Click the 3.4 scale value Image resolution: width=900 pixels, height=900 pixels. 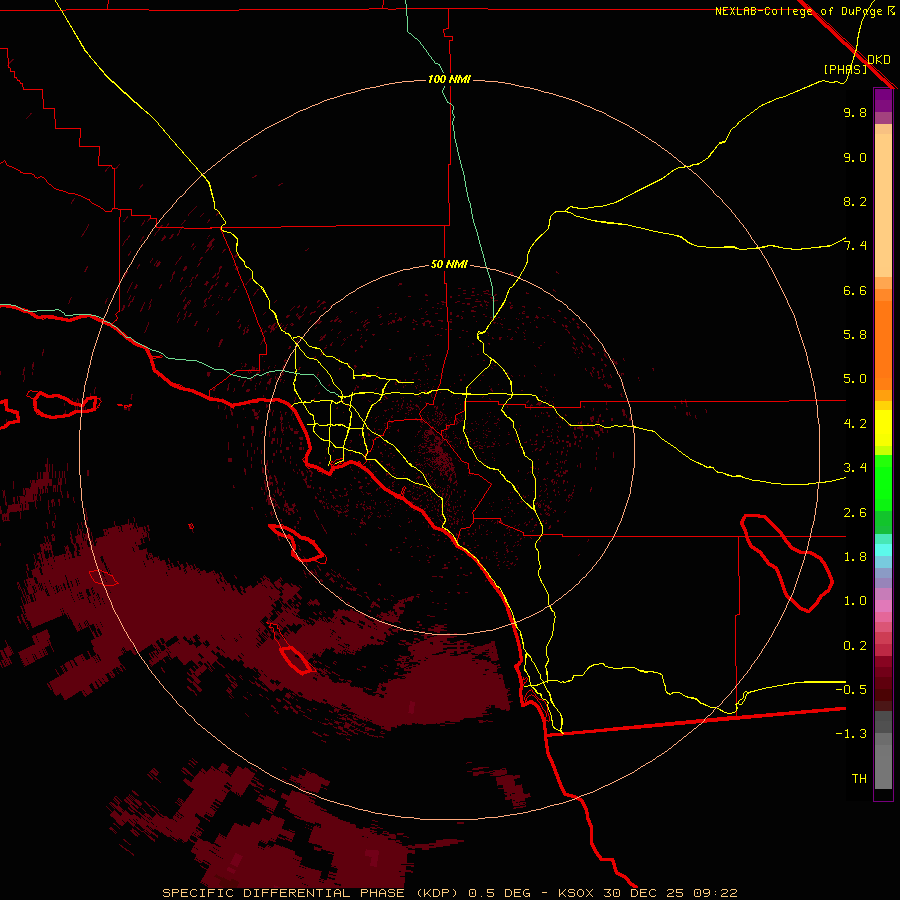(x=855, y=468)
